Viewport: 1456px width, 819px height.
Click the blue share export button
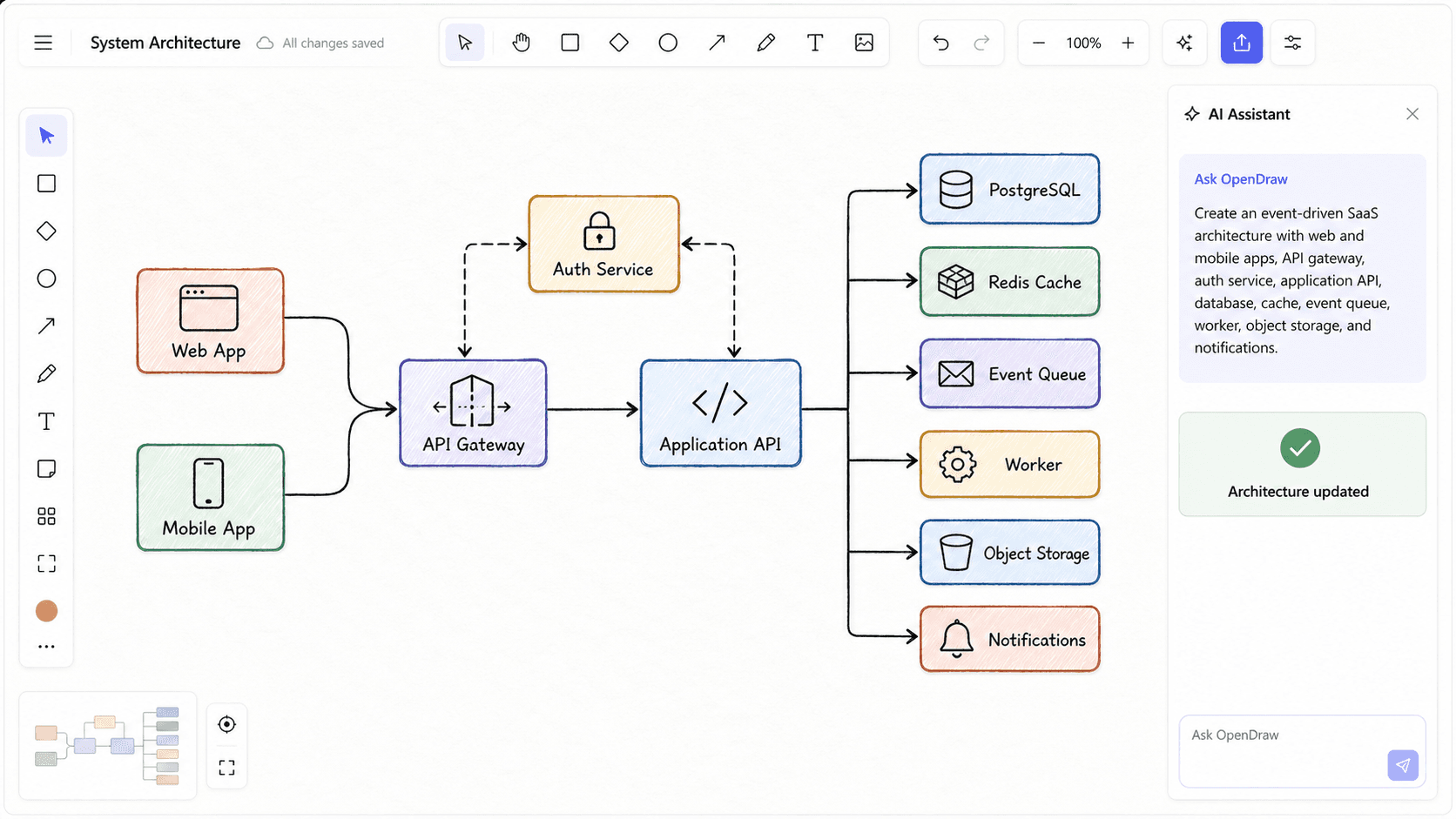(x=1242, y=43)
